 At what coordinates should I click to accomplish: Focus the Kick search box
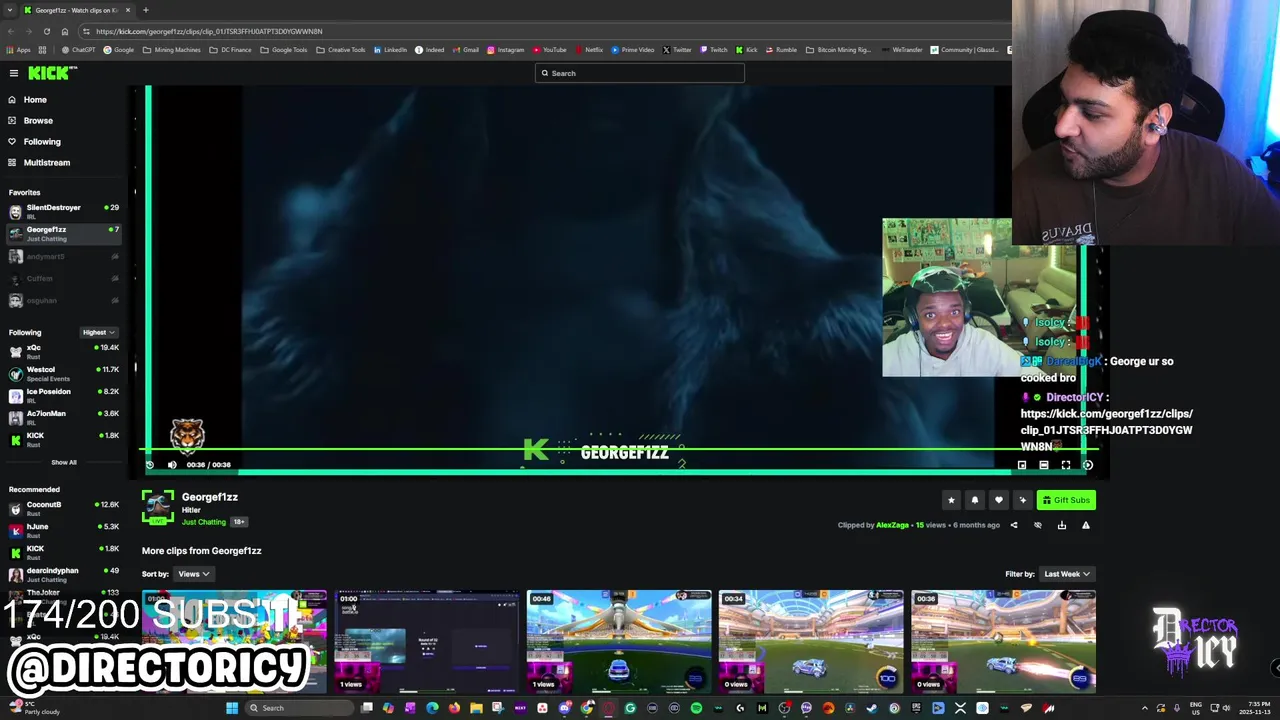click(x=640, y=73)
